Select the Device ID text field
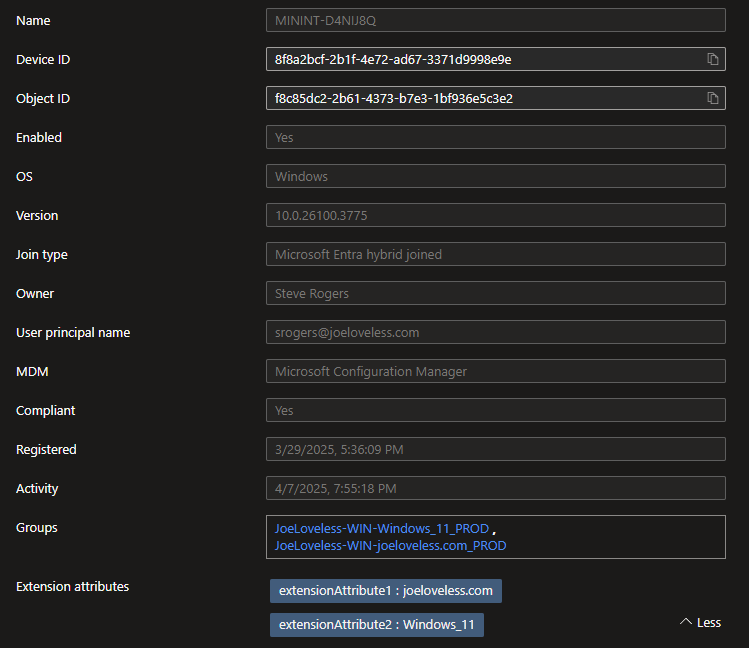 [x=480, y=59]
